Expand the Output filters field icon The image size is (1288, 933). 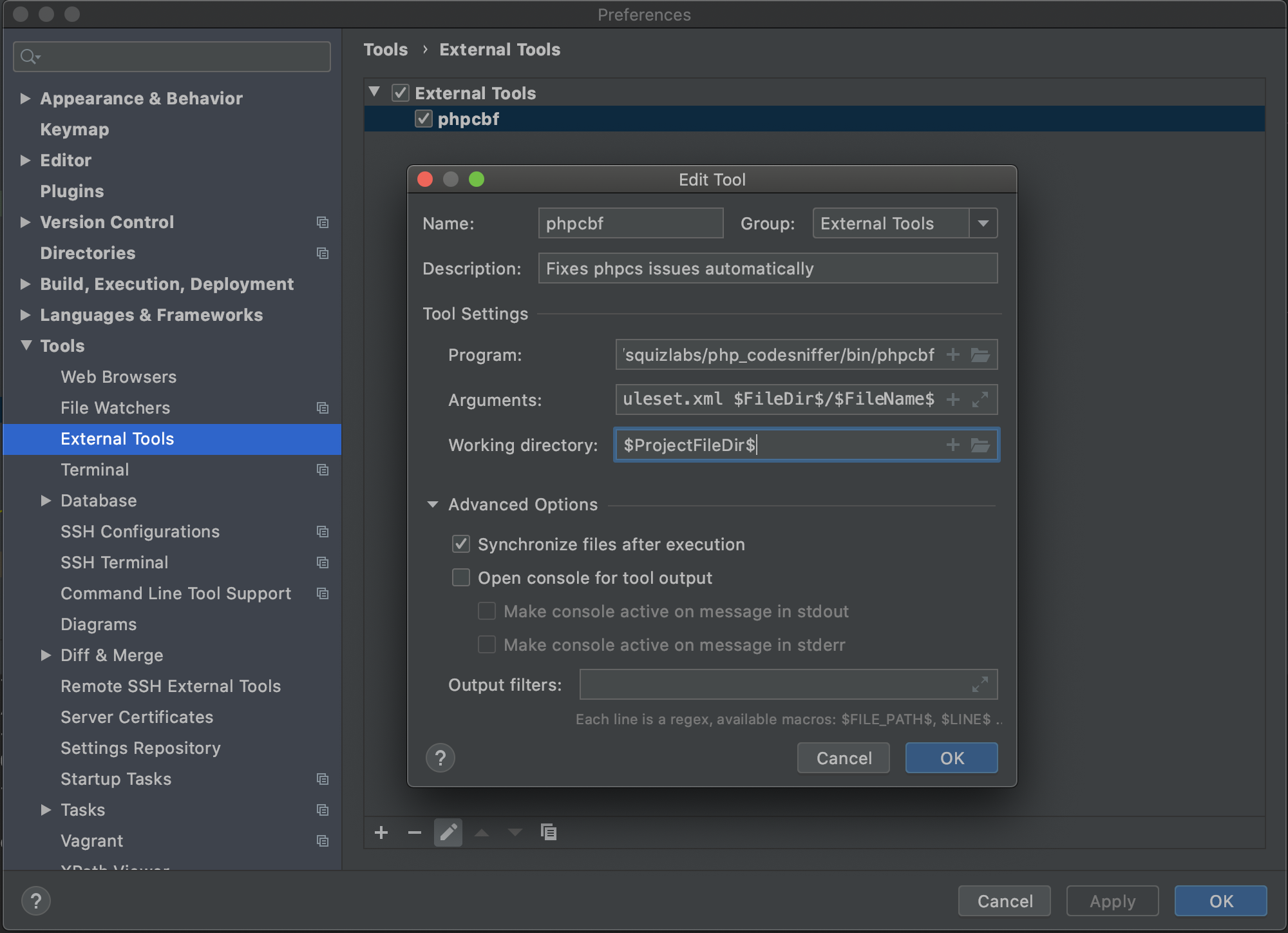pyautogui.click(x=980, y=685)
